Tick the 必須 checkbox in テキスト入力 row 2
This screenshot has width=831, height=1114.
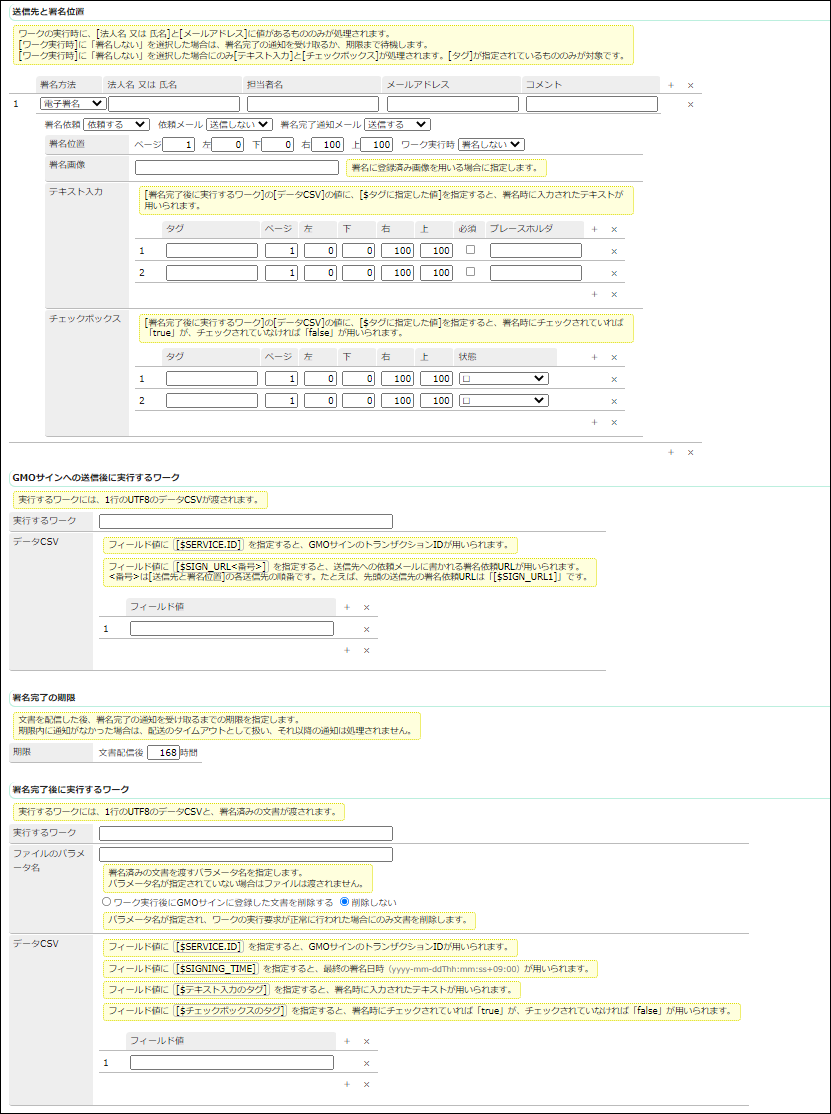[x=471, y=272]
